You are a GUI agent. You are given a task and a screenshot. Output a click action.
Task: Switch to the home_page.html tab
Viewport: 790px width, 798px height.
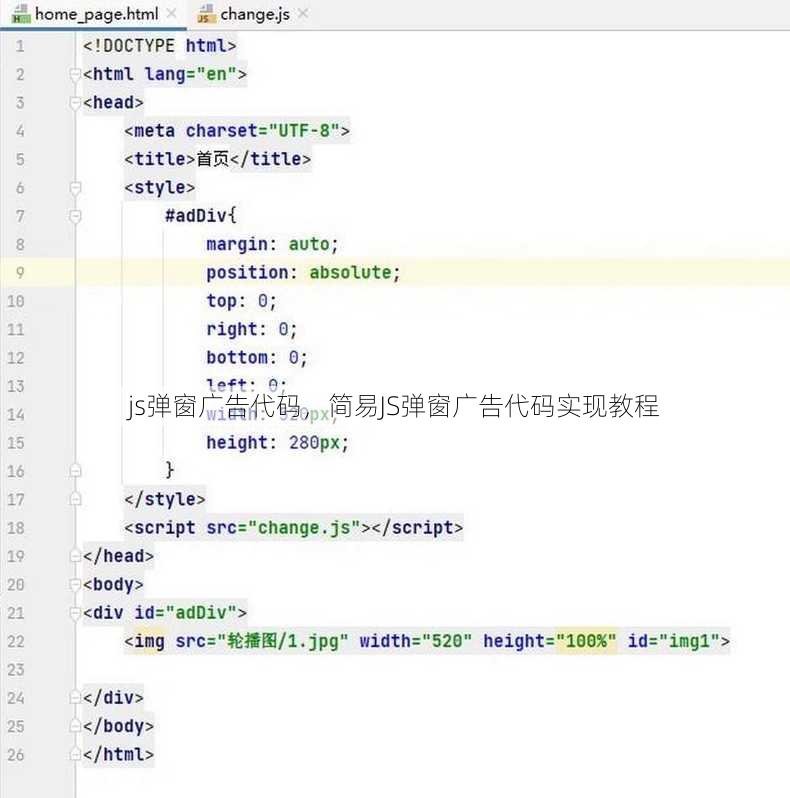pyautogui.click(x=94, y=14)
